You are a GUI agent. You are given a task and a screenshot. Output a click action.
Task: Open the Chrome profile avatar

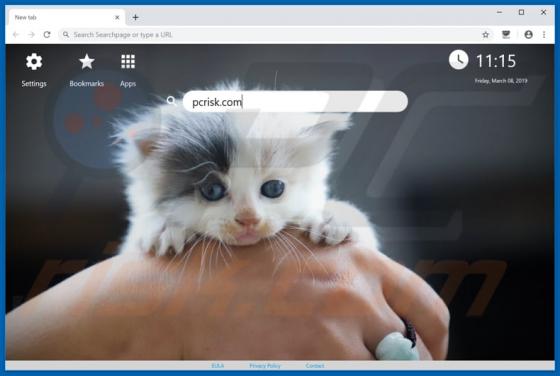528,35
